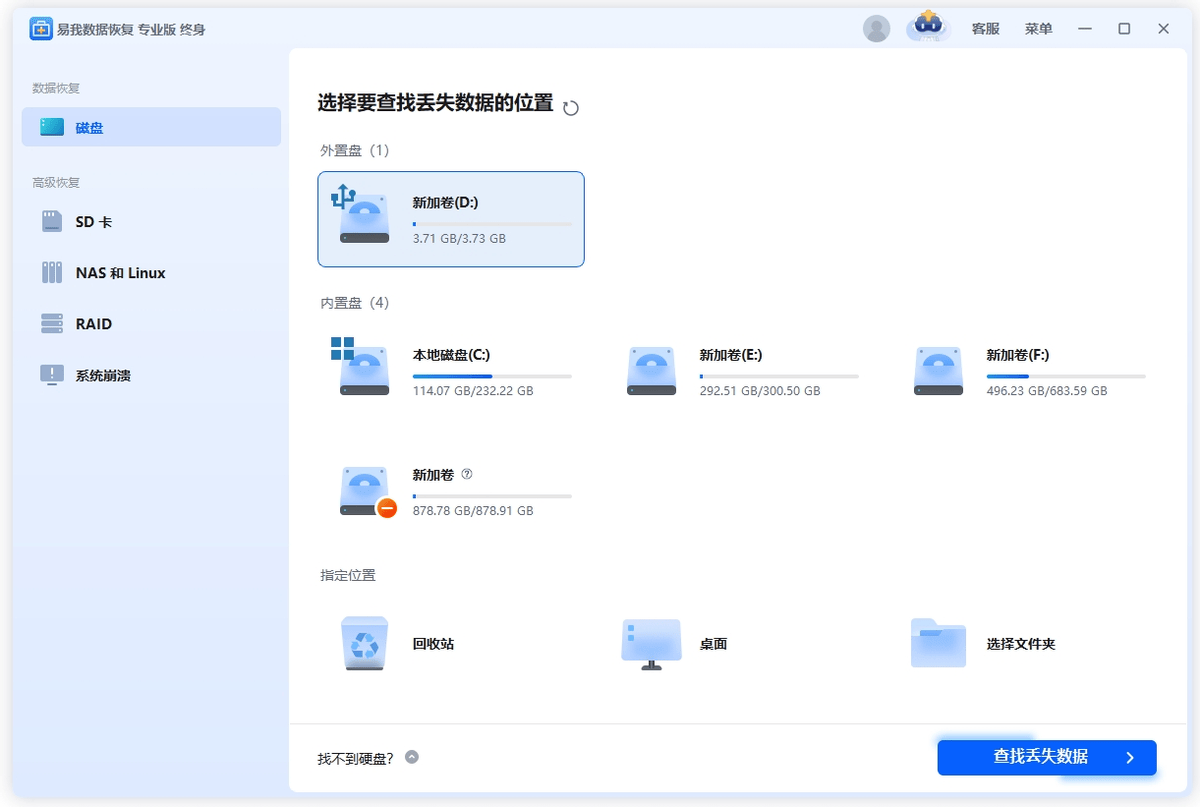Select the unlabeled 新加卷 drive with warning badge
The image size is (1200, 807).
(366, 491)
